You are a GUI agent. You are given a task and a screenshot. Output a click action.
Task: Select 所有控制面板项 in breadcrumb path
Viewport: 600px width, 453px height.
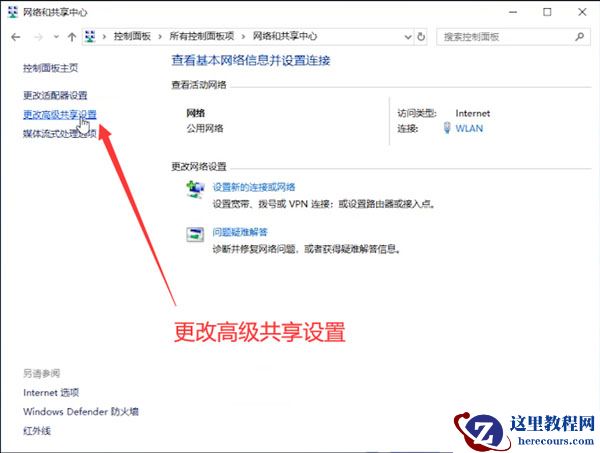pyautogui.click(x=202, y=37)
